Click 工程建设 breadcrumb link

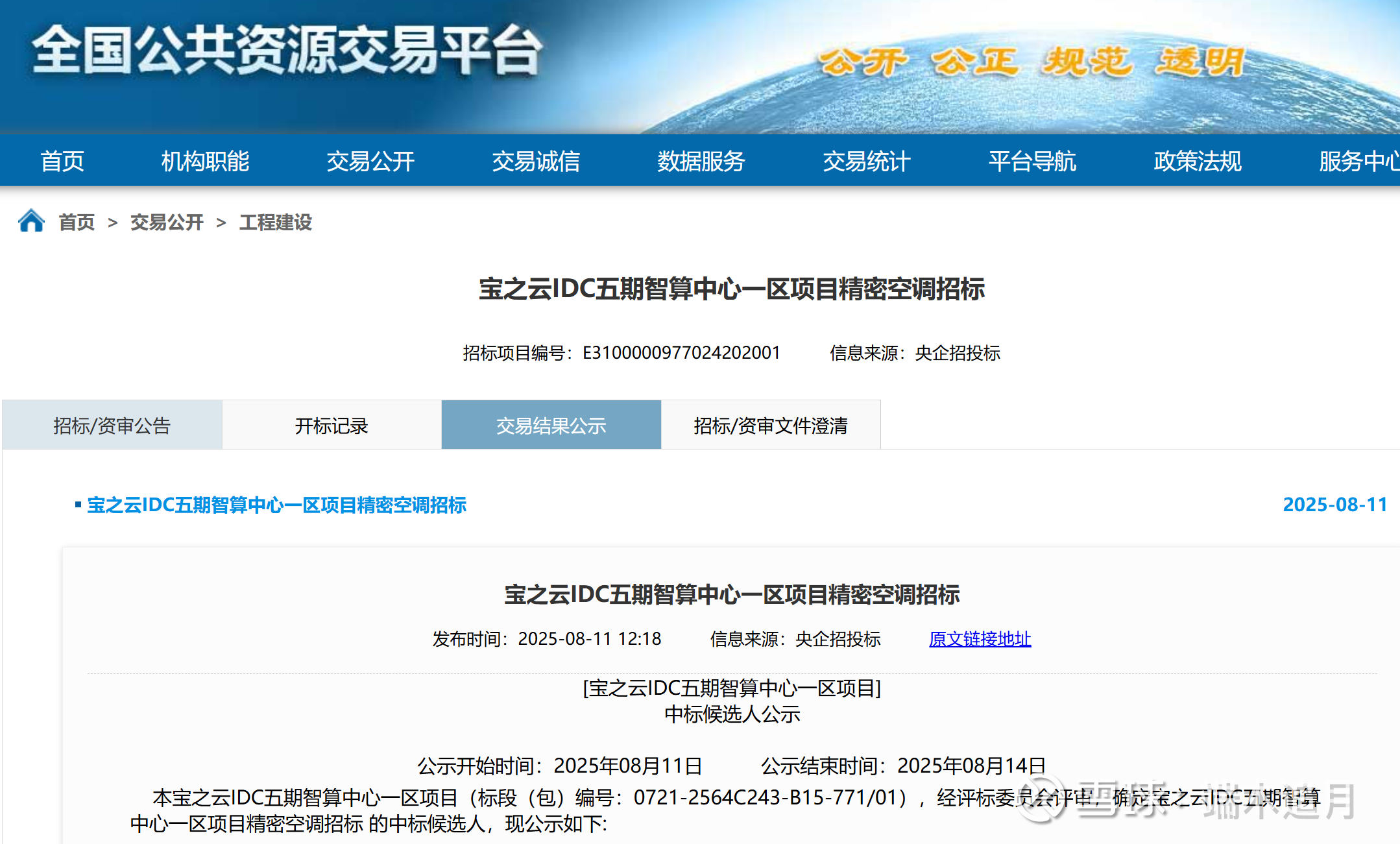click(276, 223)
